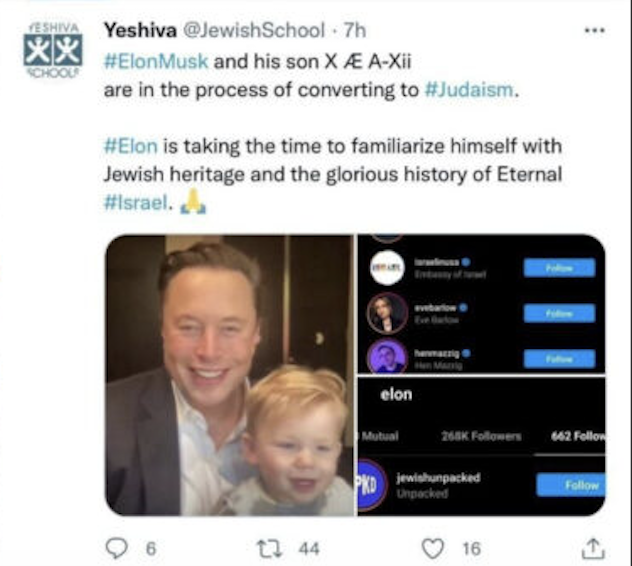
Task: Open the share upload icon
Action: click(593, 549)
